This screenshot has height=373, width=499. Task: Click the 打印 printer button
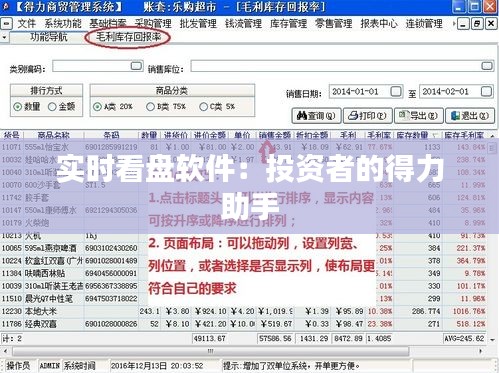367,116
